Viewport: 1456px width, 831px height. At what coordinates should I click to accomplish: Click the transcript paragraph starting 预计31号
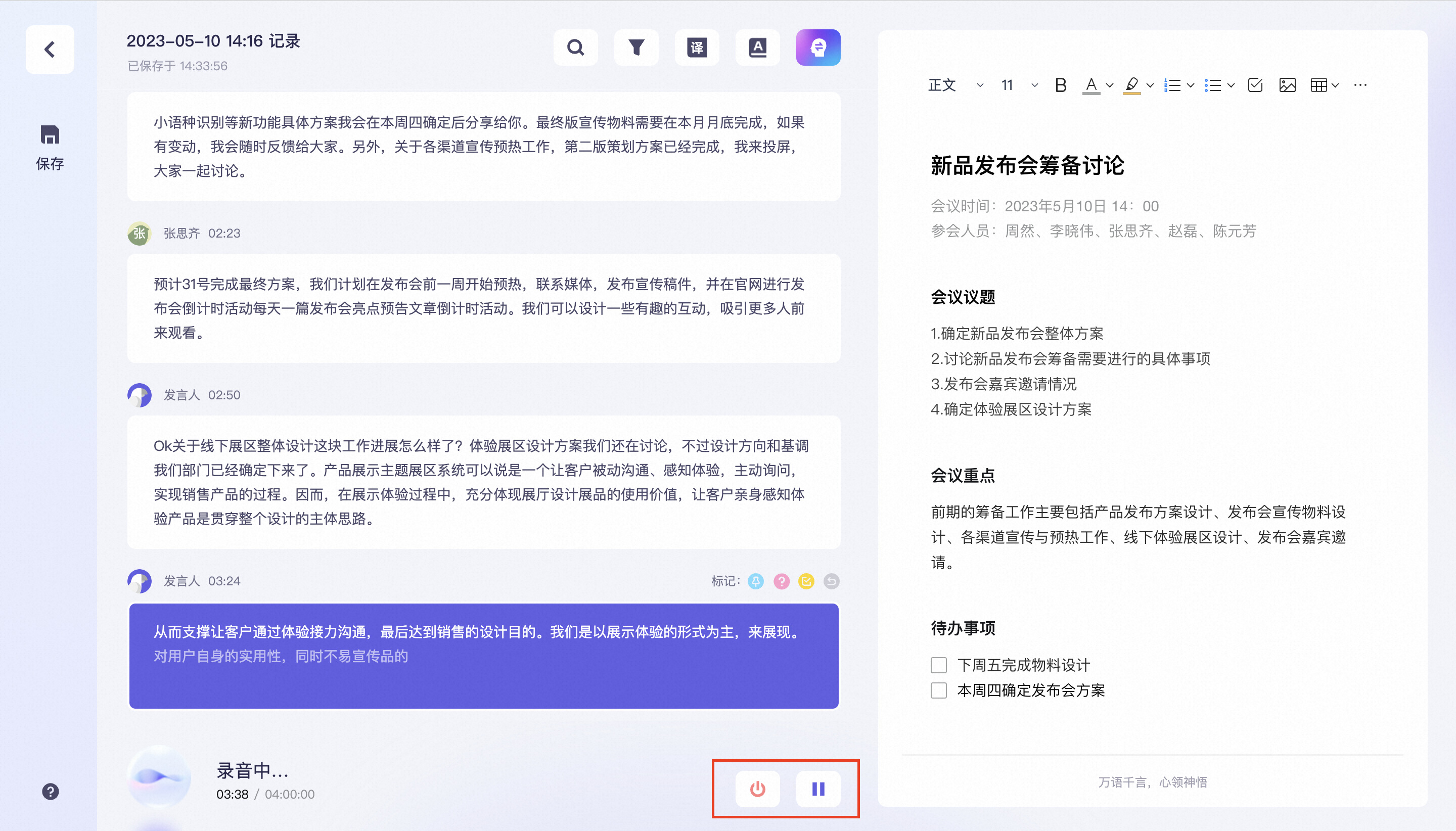click(x=483, y=308)
